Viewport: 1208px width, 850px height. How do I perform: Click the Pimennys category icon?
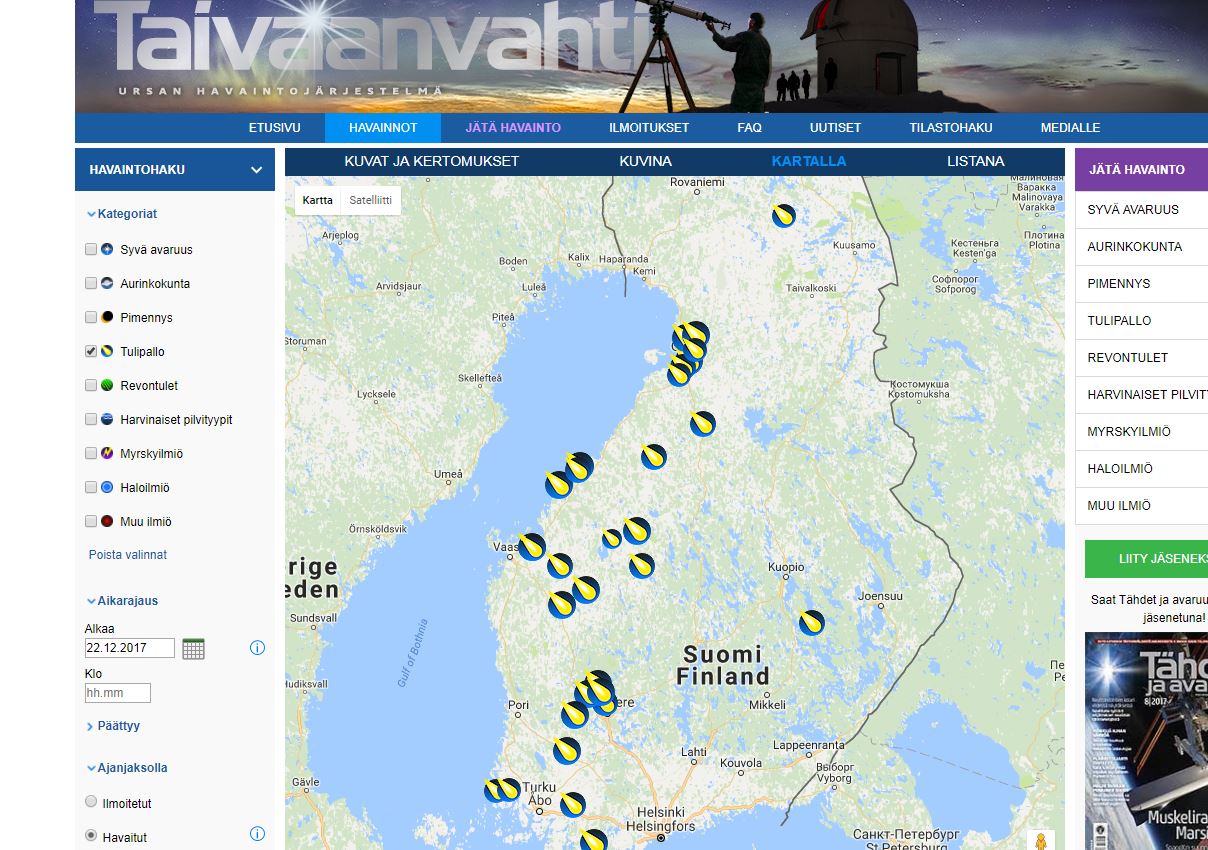click(x=107, y=318)
